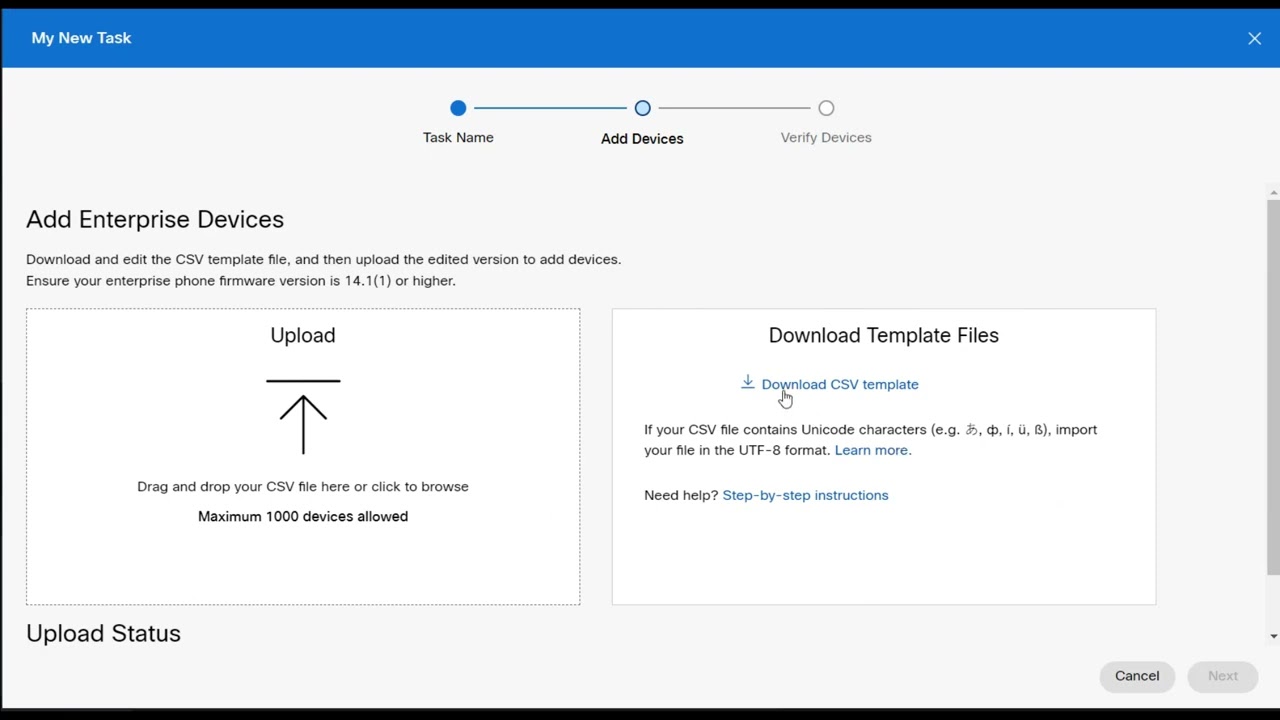This screenshot has height=720, width=1280.
Task: Select the Task Name step circle
Action: [x=458, y=108]
